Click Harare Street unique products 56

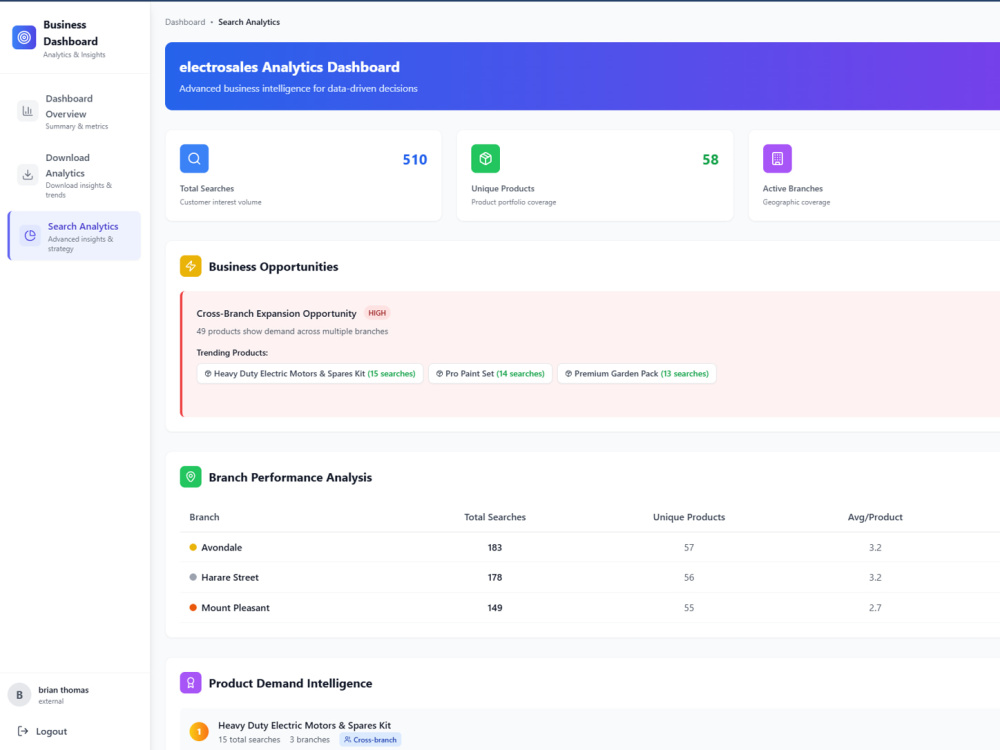689,577
